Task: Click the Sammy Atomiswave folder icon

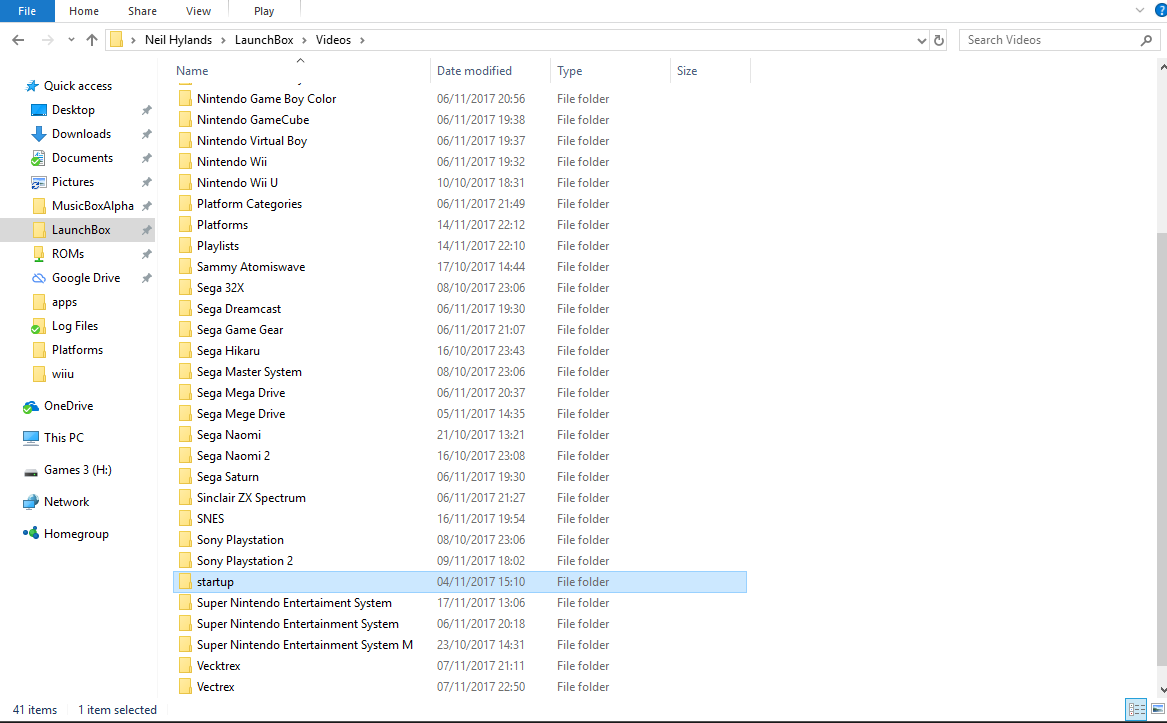Action: pos(185,267)
